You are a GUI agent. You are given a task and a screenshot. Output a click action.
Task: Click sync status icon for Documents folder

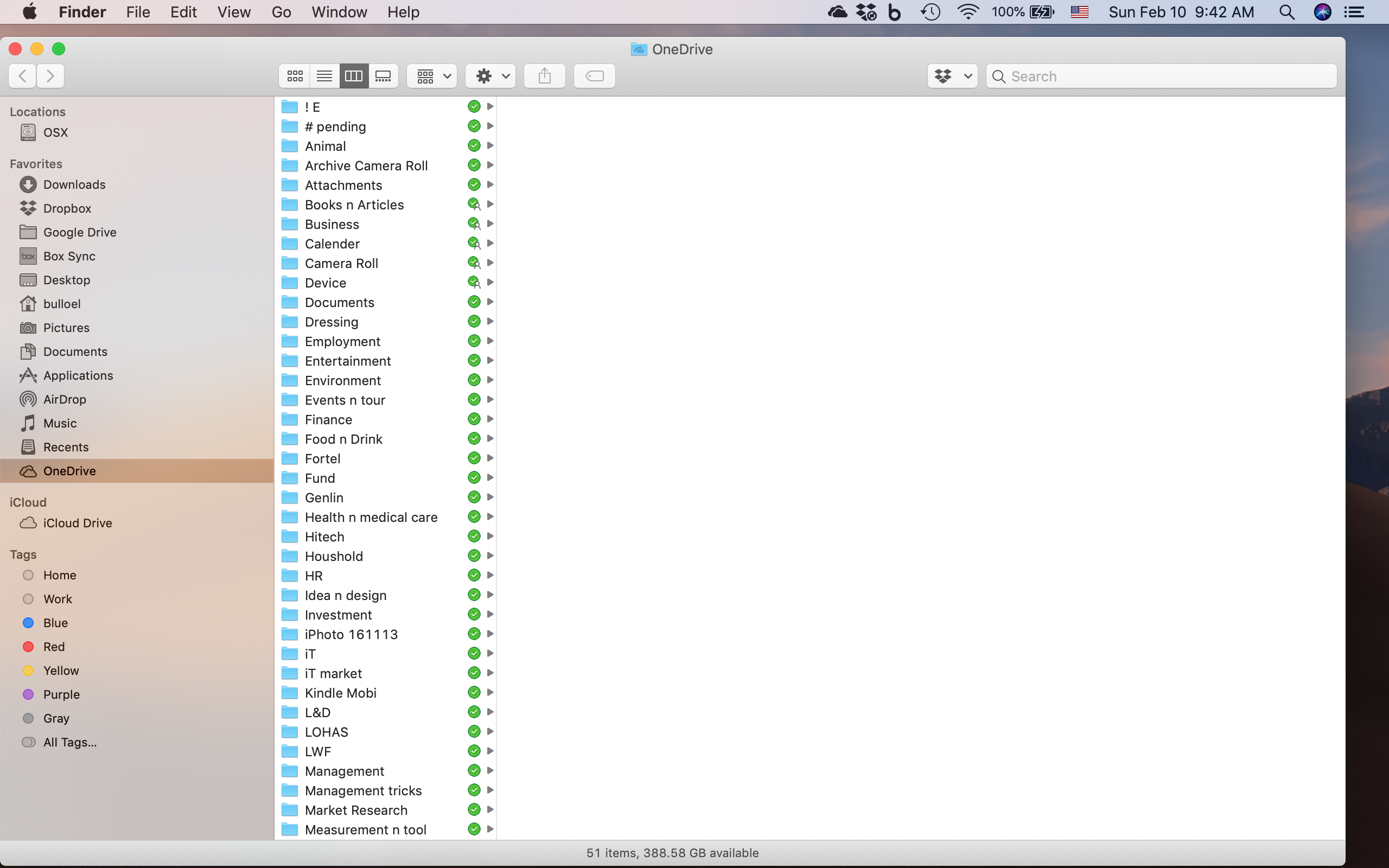(x=474, y=302)
